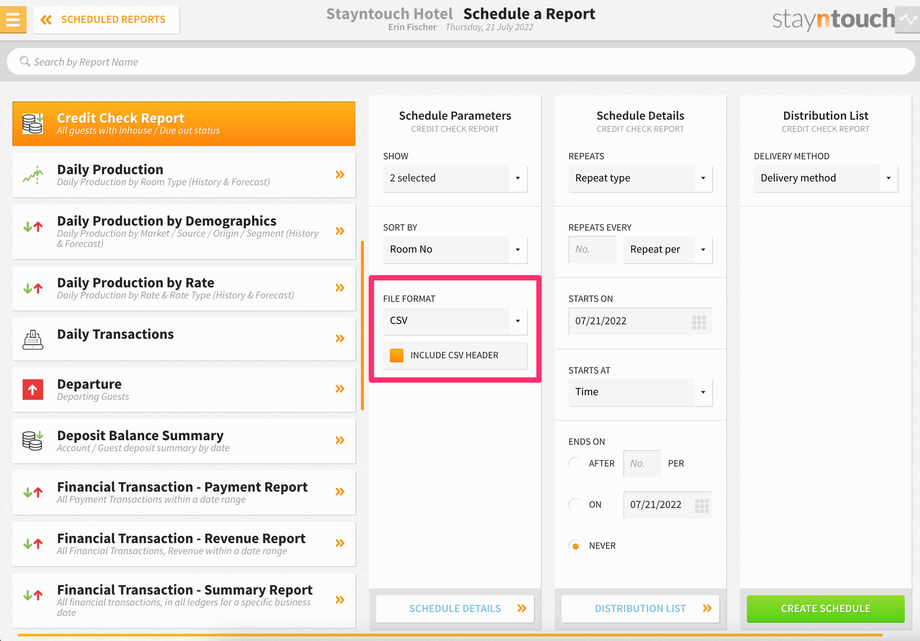The image size is (920, 641).
Task: Click the search magnifier icon
Action: point(25,61)
